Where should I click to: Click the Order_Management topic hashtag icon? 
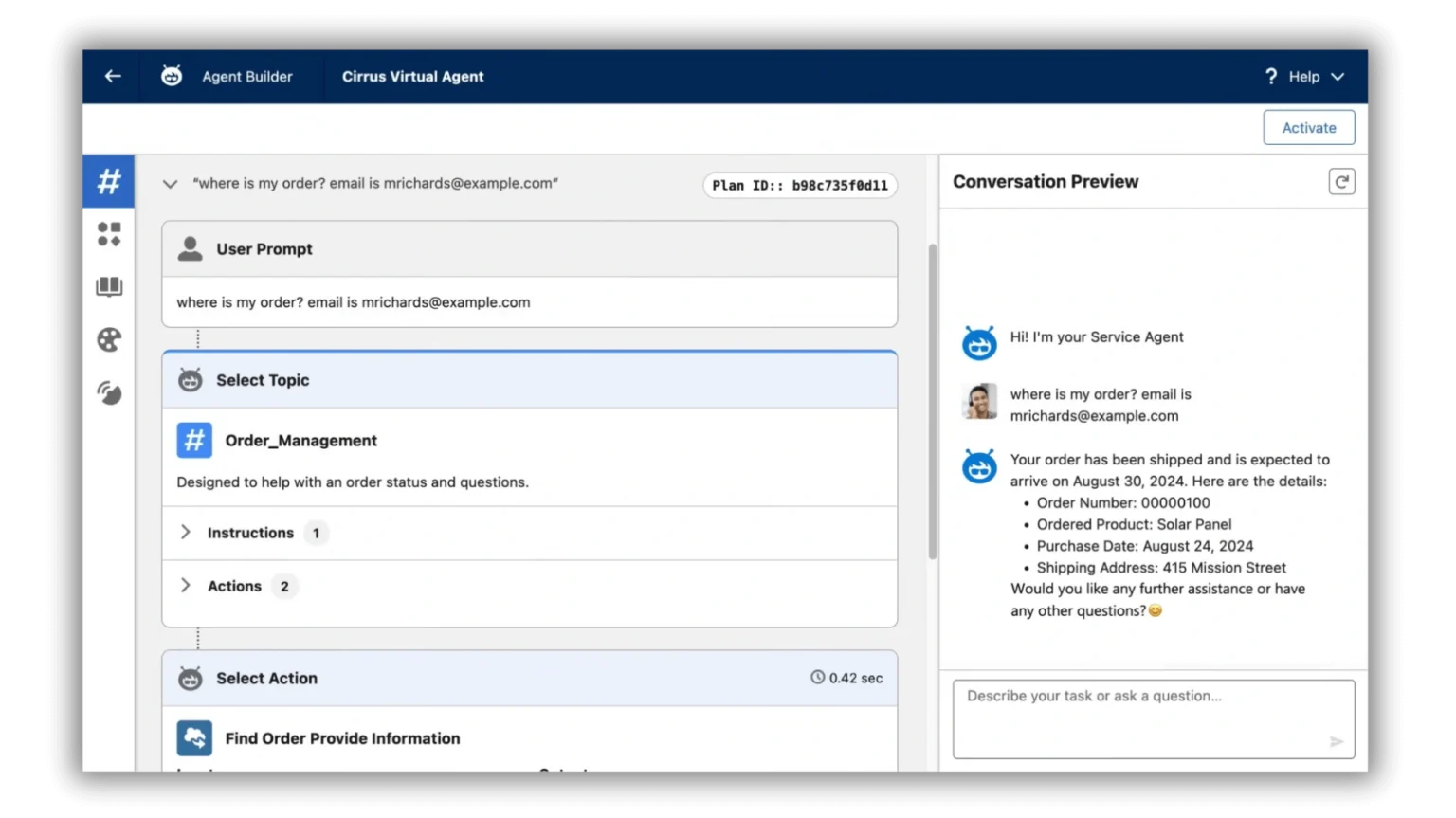194,441
